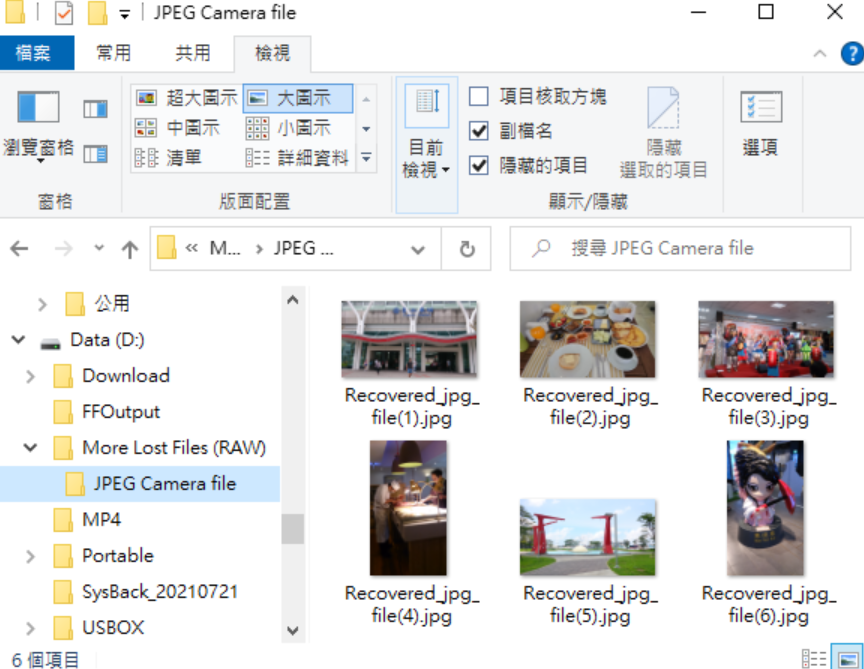This screenshot has width=864, height=669.
Task: Switch to the 常用 Home tab
Action: pyautogui.click(x=114, y=53)
